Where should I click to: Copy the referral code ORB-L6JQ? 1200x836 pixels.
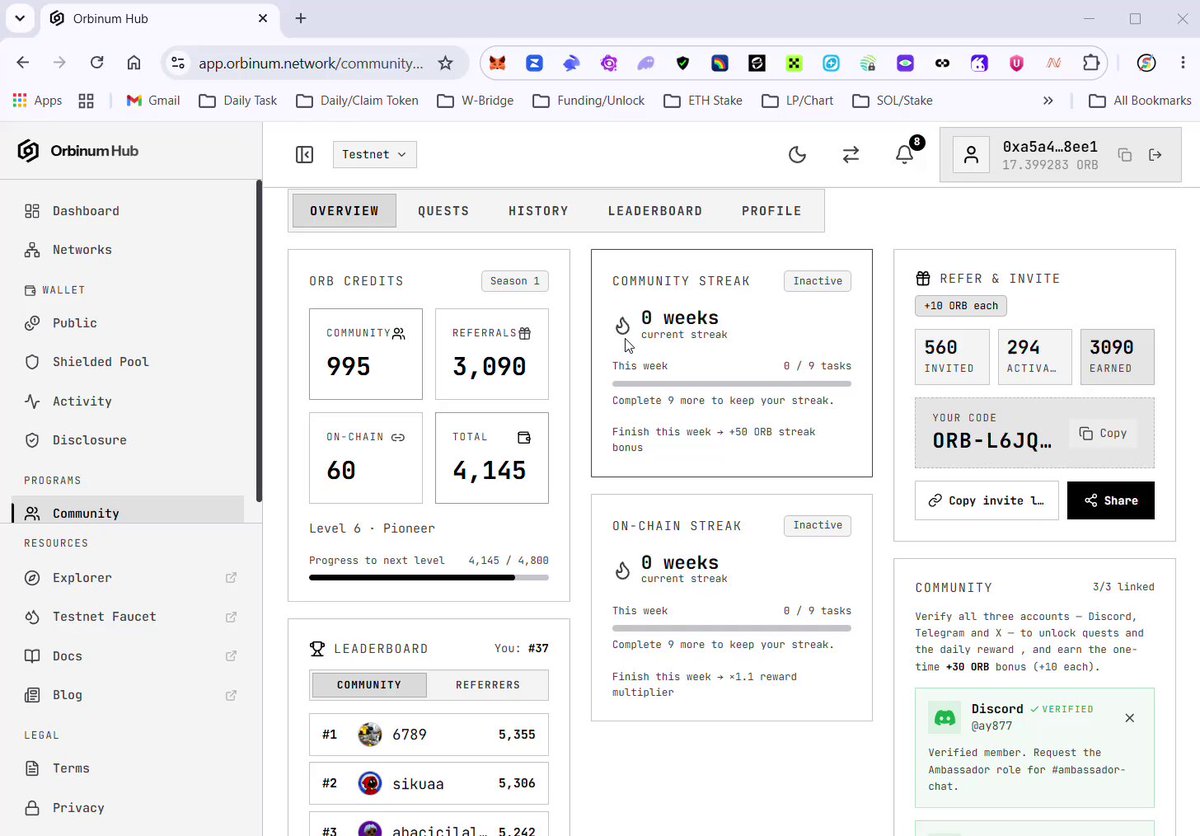1103,433
